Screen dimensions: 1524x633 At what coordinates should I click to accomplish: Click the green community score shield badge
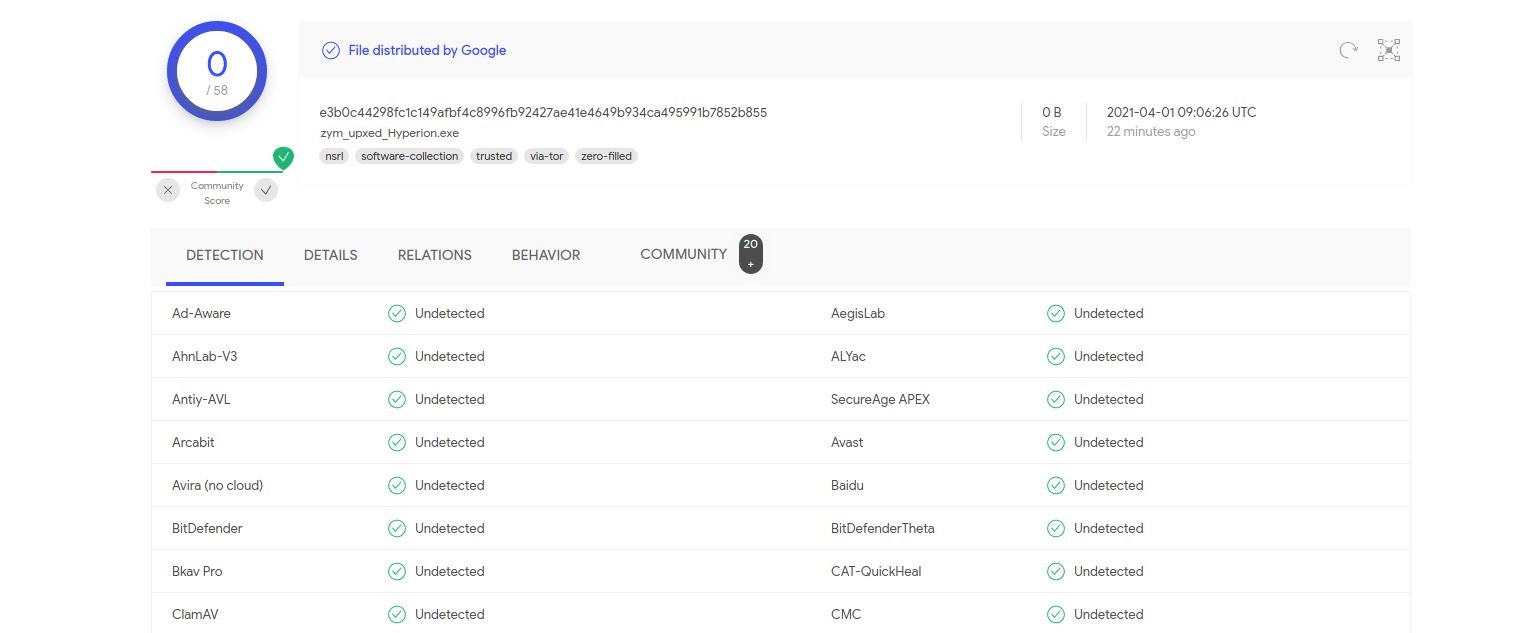[x=284, y=157]
